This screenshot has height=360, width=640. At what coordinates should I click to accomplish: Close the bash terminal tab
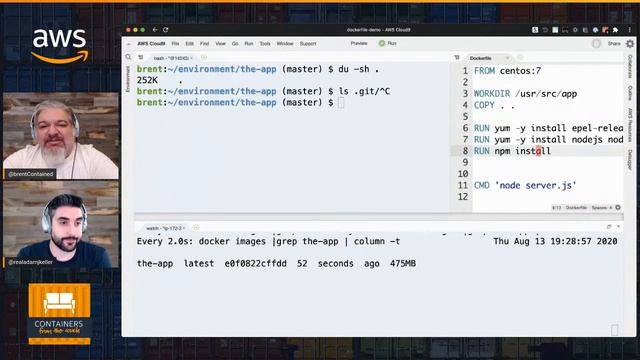191,58
